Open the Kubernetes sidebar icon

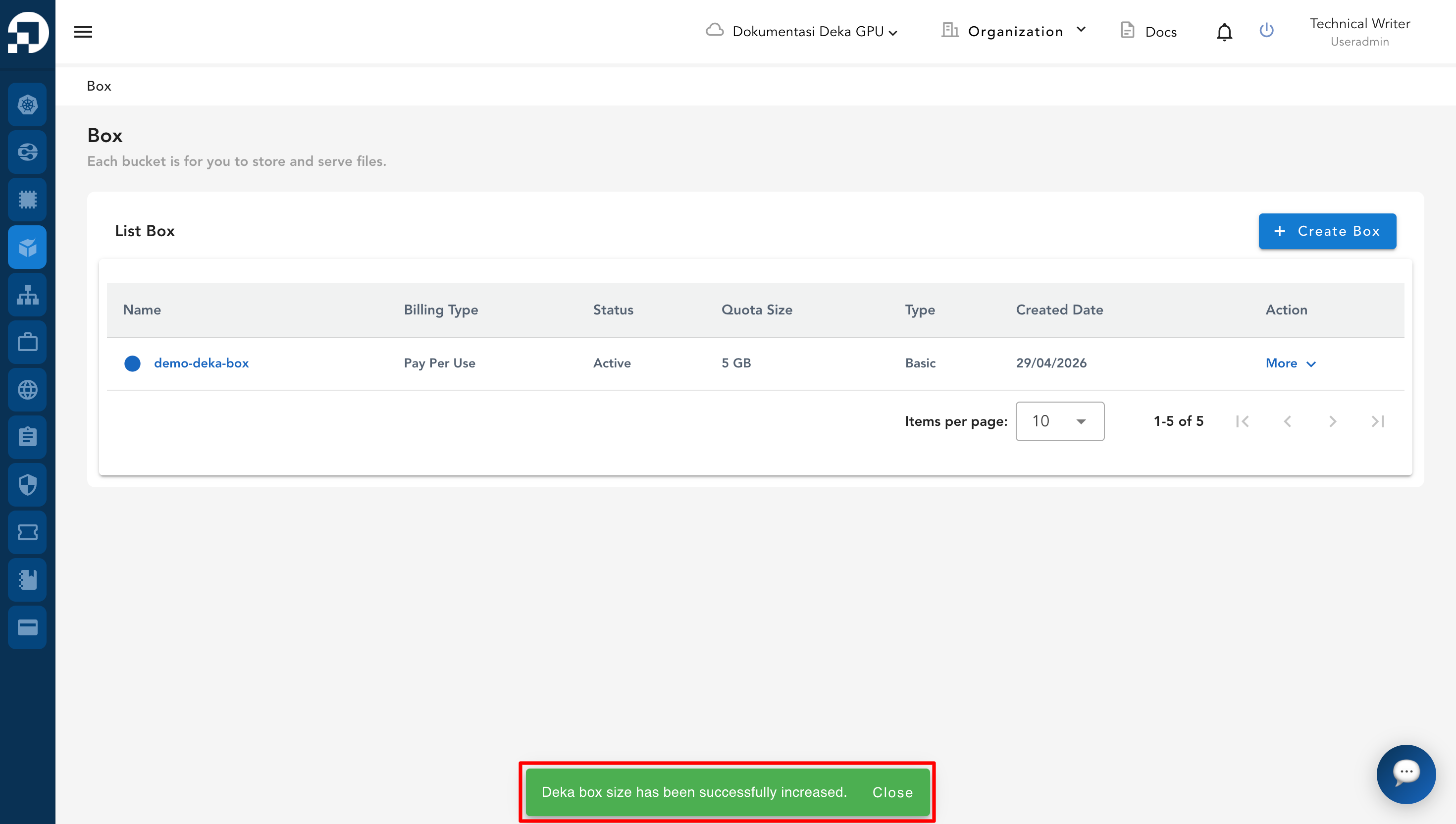(27, 104)
